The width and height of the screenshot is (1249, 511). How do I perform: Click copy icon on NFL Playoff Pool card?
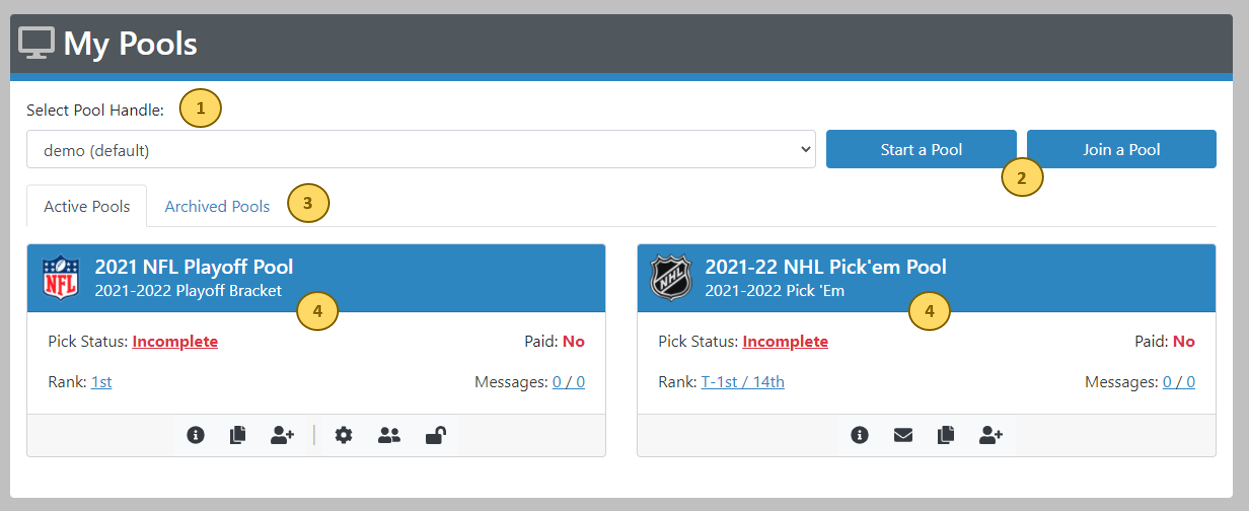(x=237, y=436)
